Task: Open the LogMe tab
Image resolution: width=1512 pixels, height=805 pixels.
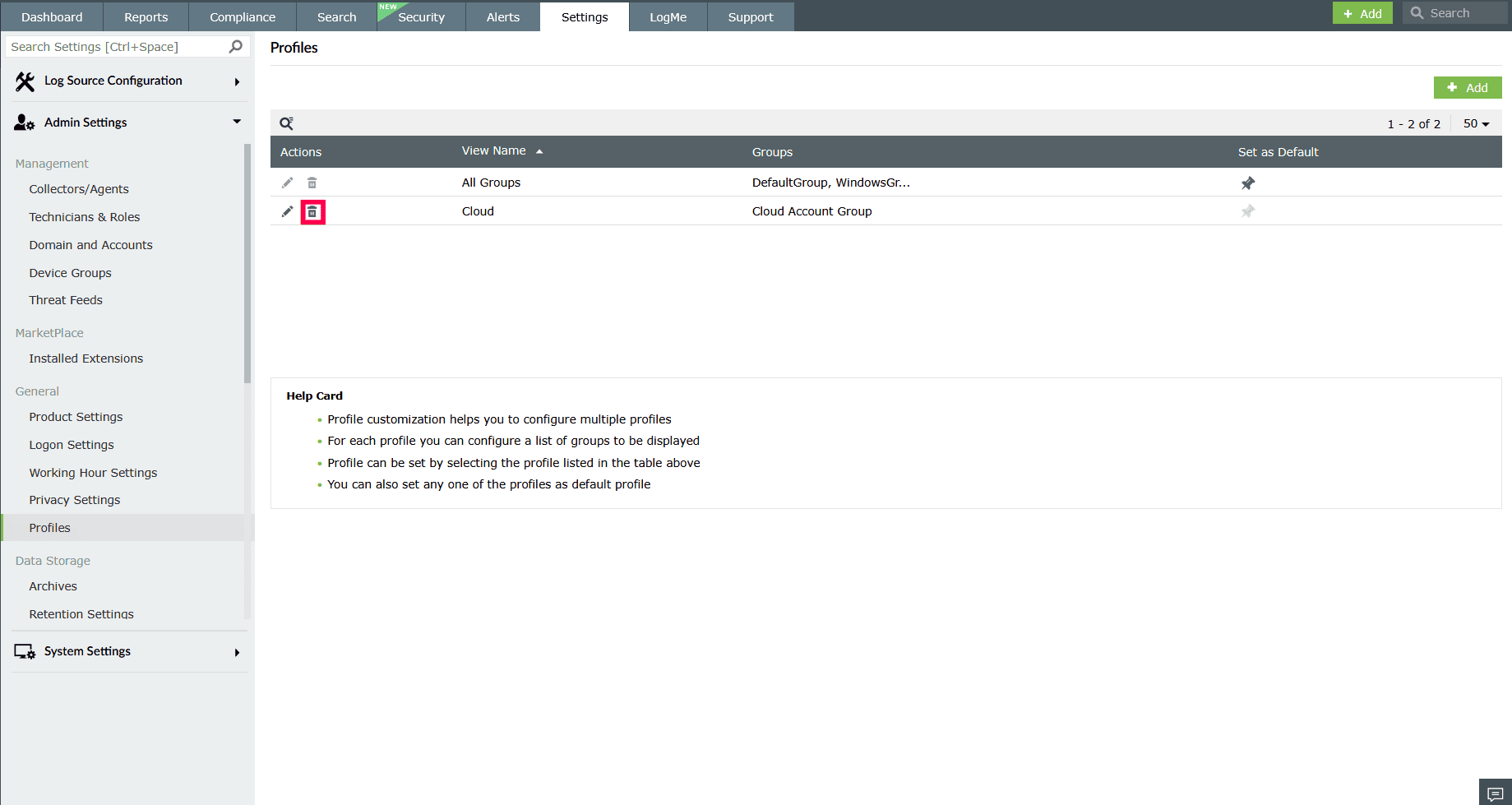Action: pyautogui.click(x=668, y=16)
